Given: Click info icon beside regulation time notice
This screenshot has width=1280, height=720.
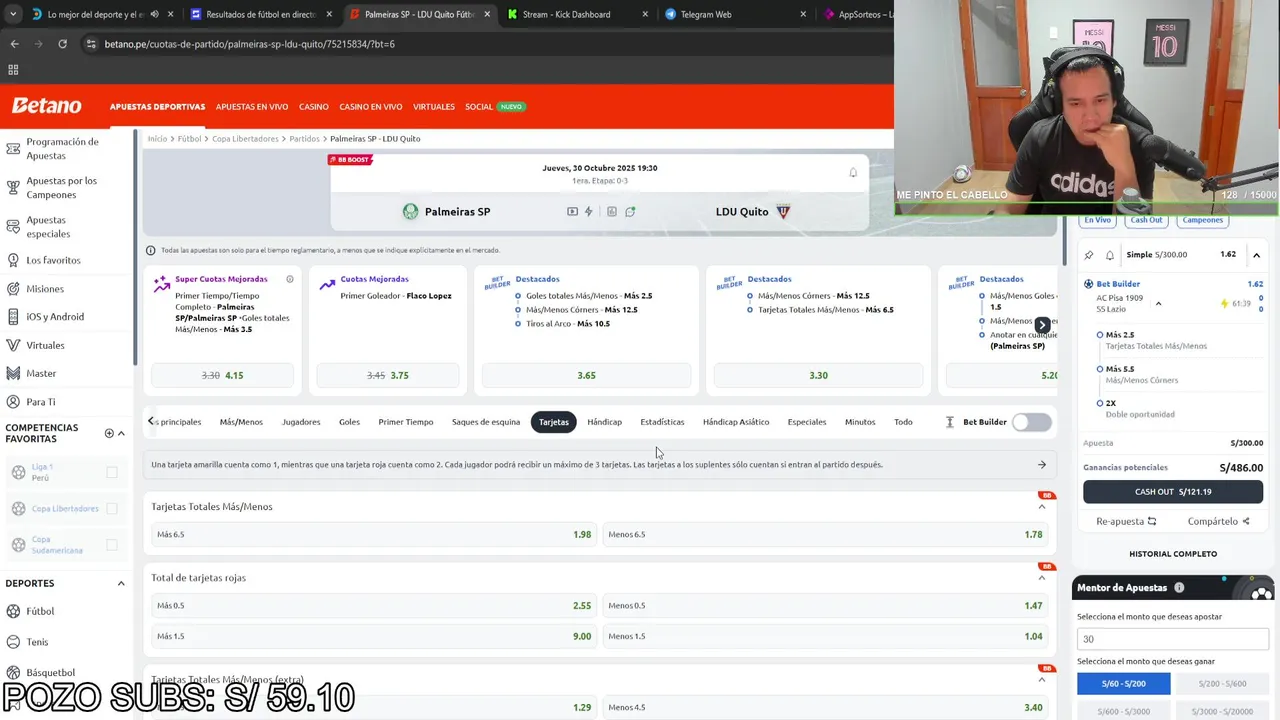Looking at the screenshot, I should click(x=151, y=250).
